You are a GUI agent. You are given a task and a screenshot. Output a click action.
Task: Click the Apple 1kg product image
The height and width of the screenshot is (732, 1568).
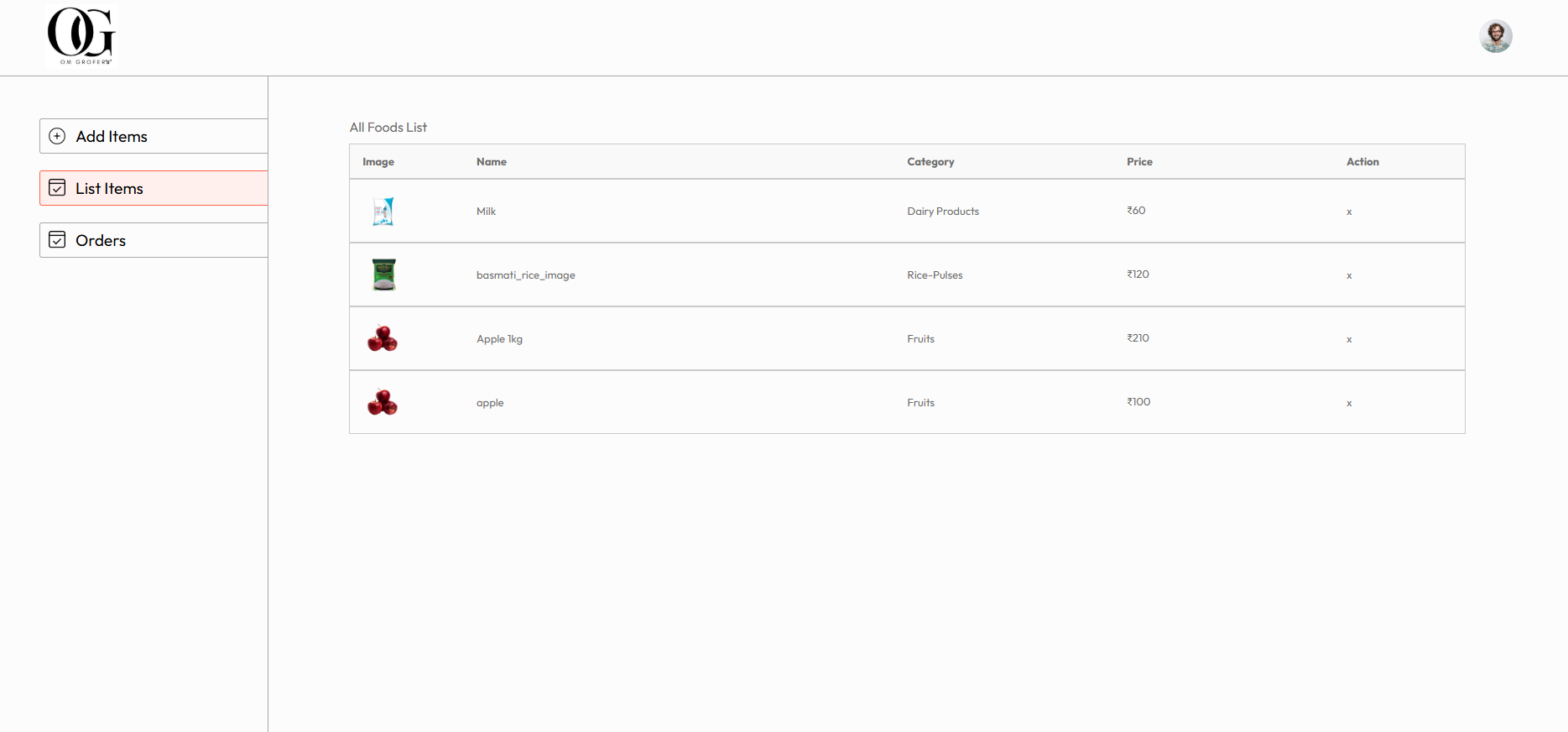383,338
